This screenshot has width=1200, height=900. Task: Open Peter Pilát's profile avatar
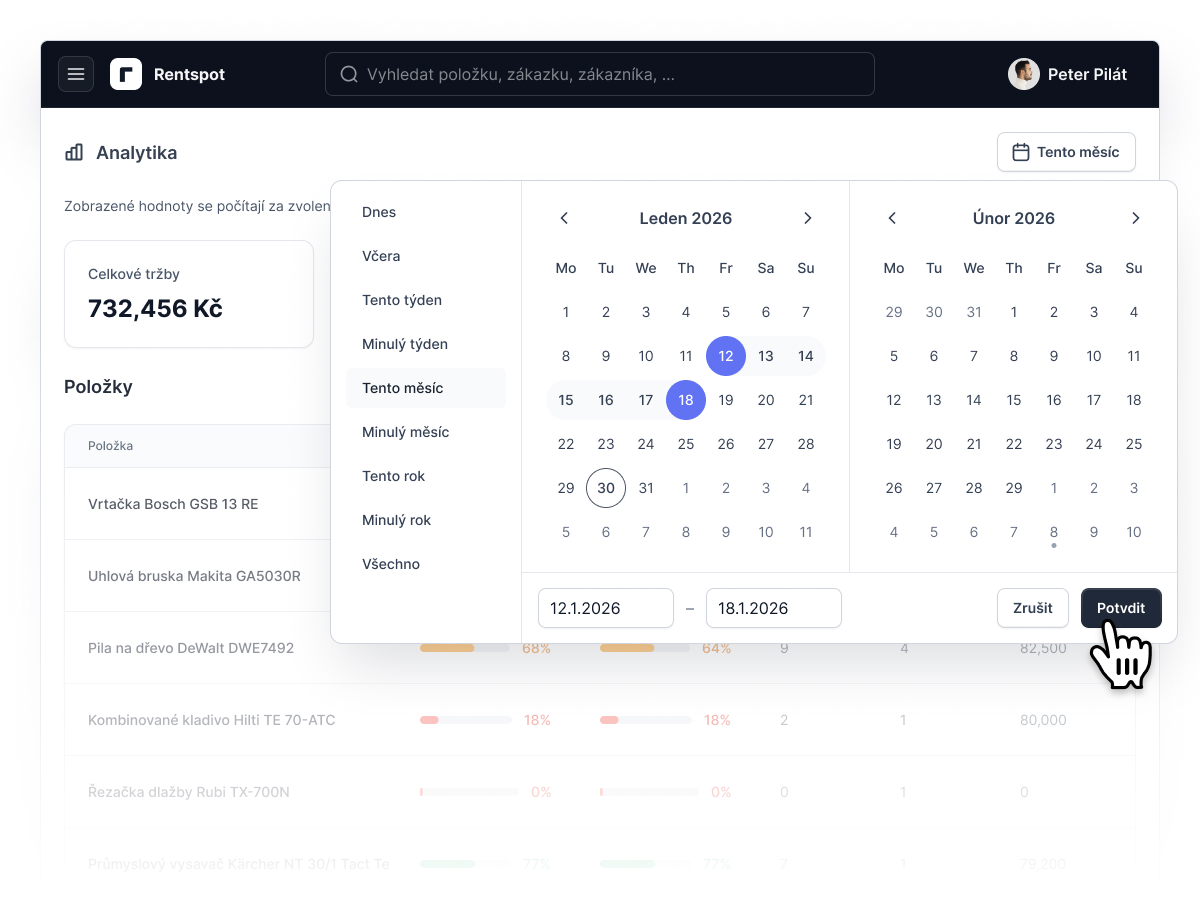[1024, 74]
